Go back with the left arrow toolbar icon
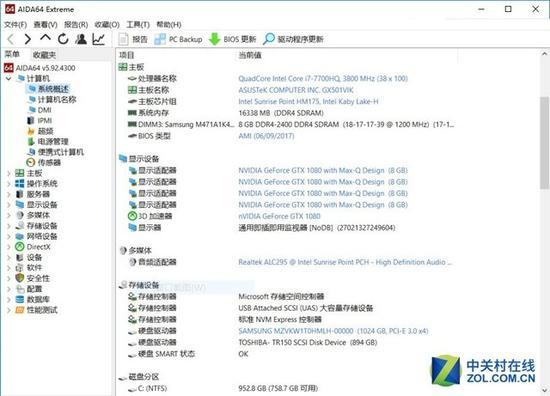Image resolution: width=550 pixels, height=396 pixels. coord(11,39)
